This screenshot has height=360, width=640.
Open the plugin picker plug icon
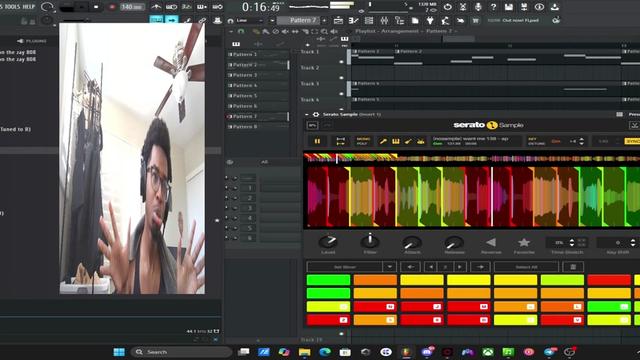[430, 20]
